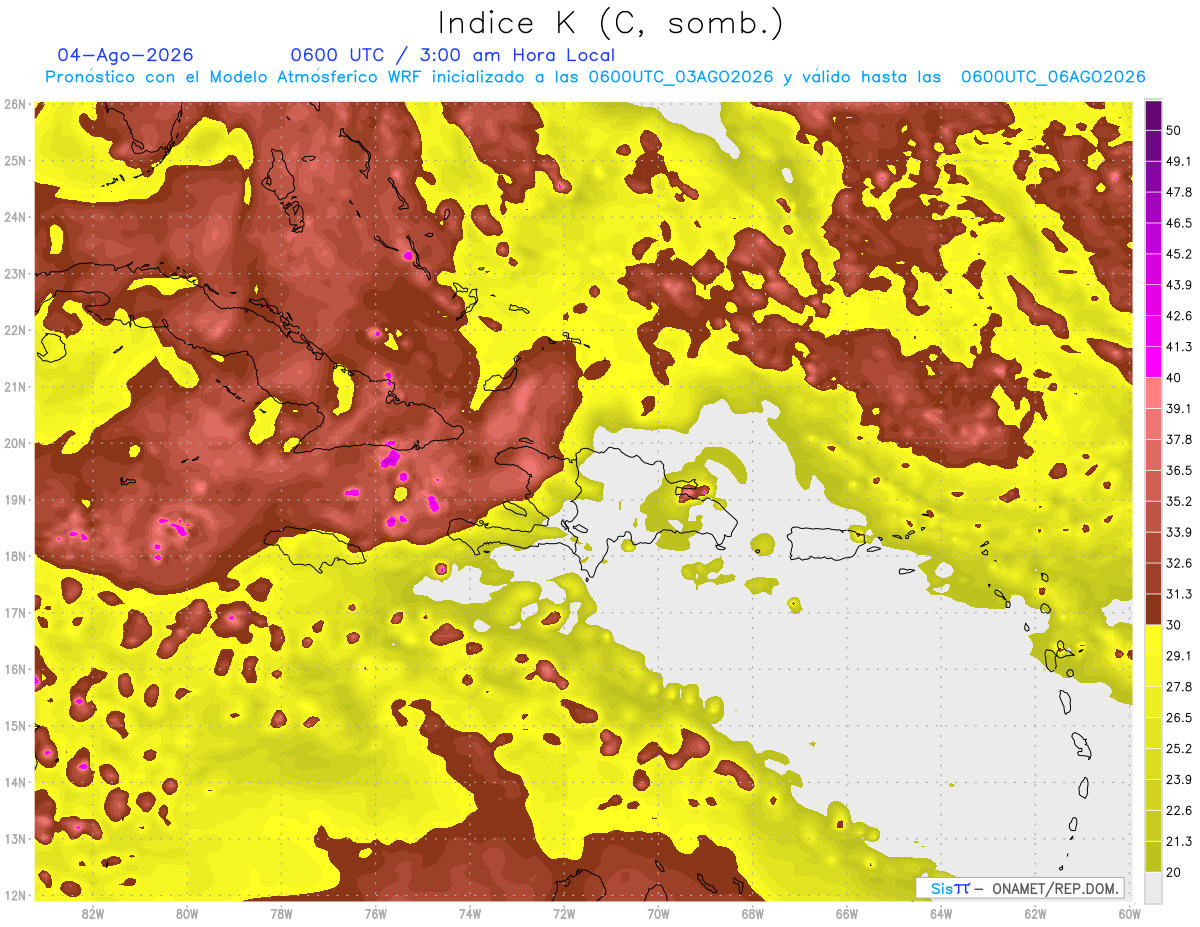This screenshot has height=927, width=1200.
Task: Click the '68W' longitude axis label
Action: (x=752, y=913)
